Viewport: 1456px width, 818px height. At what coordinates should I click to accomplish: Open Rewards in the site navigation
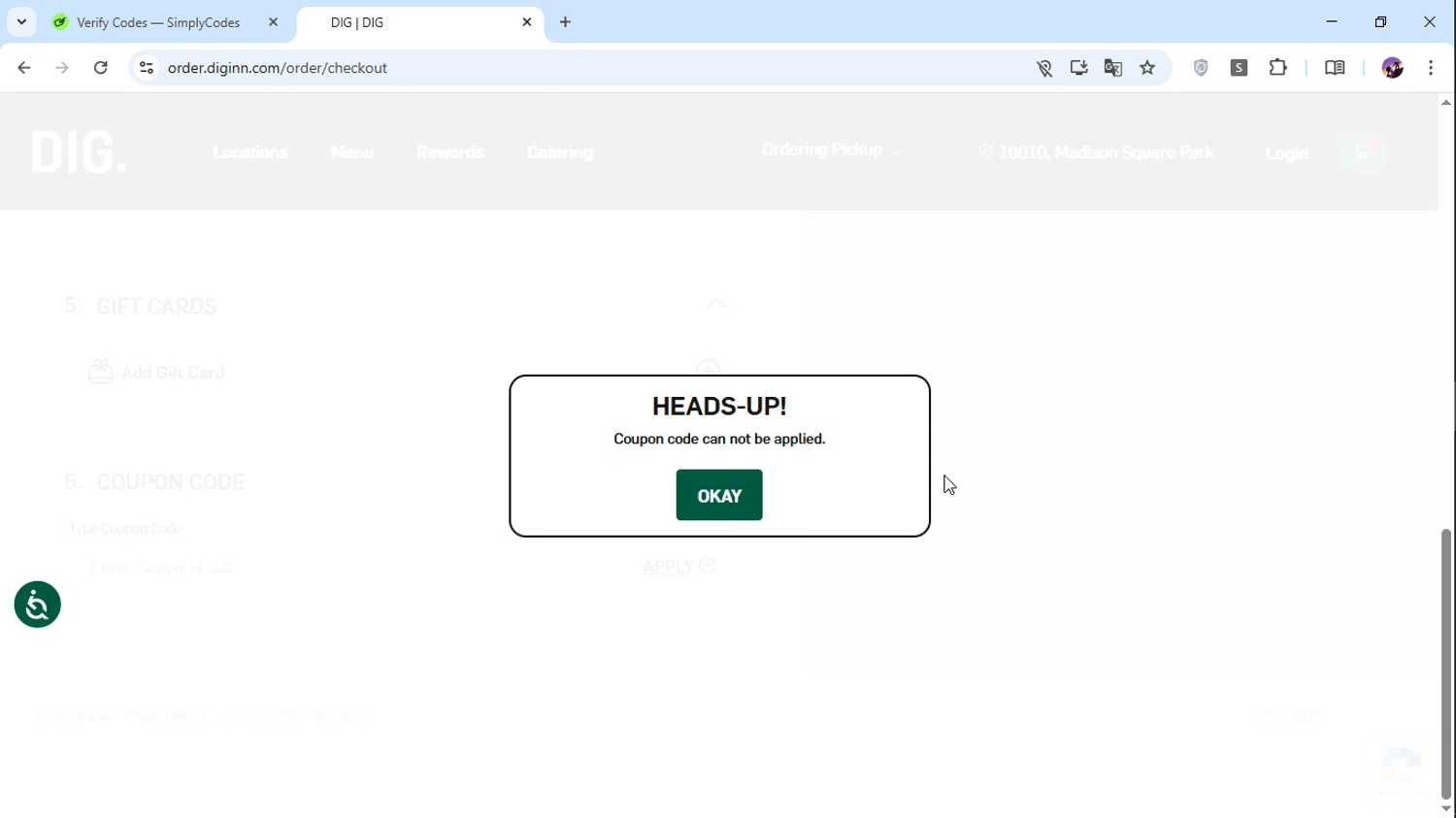pos(450,152)
